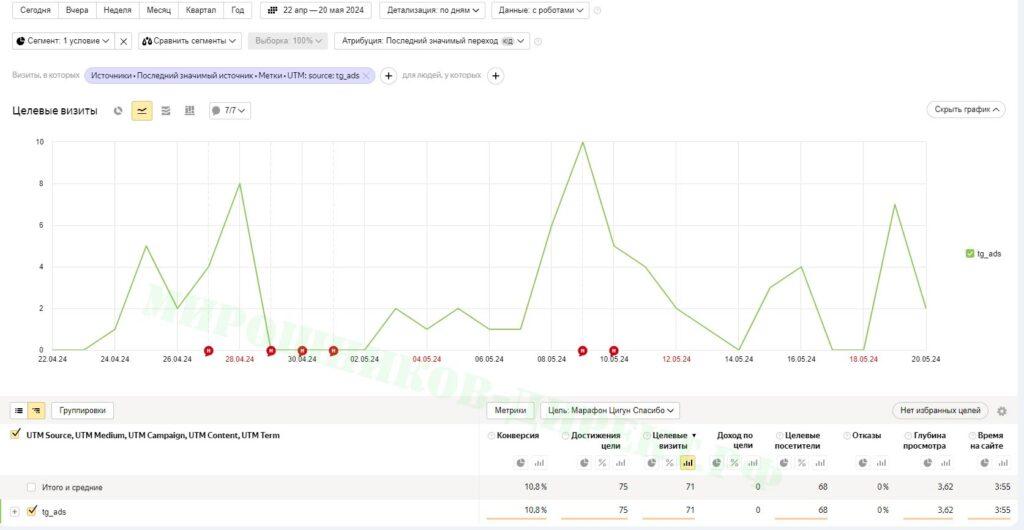The width and height of the screenshot is (1024, 530).
Task: Open the date range 22 апр — 20 мая picker
Action: pos(316,10)
